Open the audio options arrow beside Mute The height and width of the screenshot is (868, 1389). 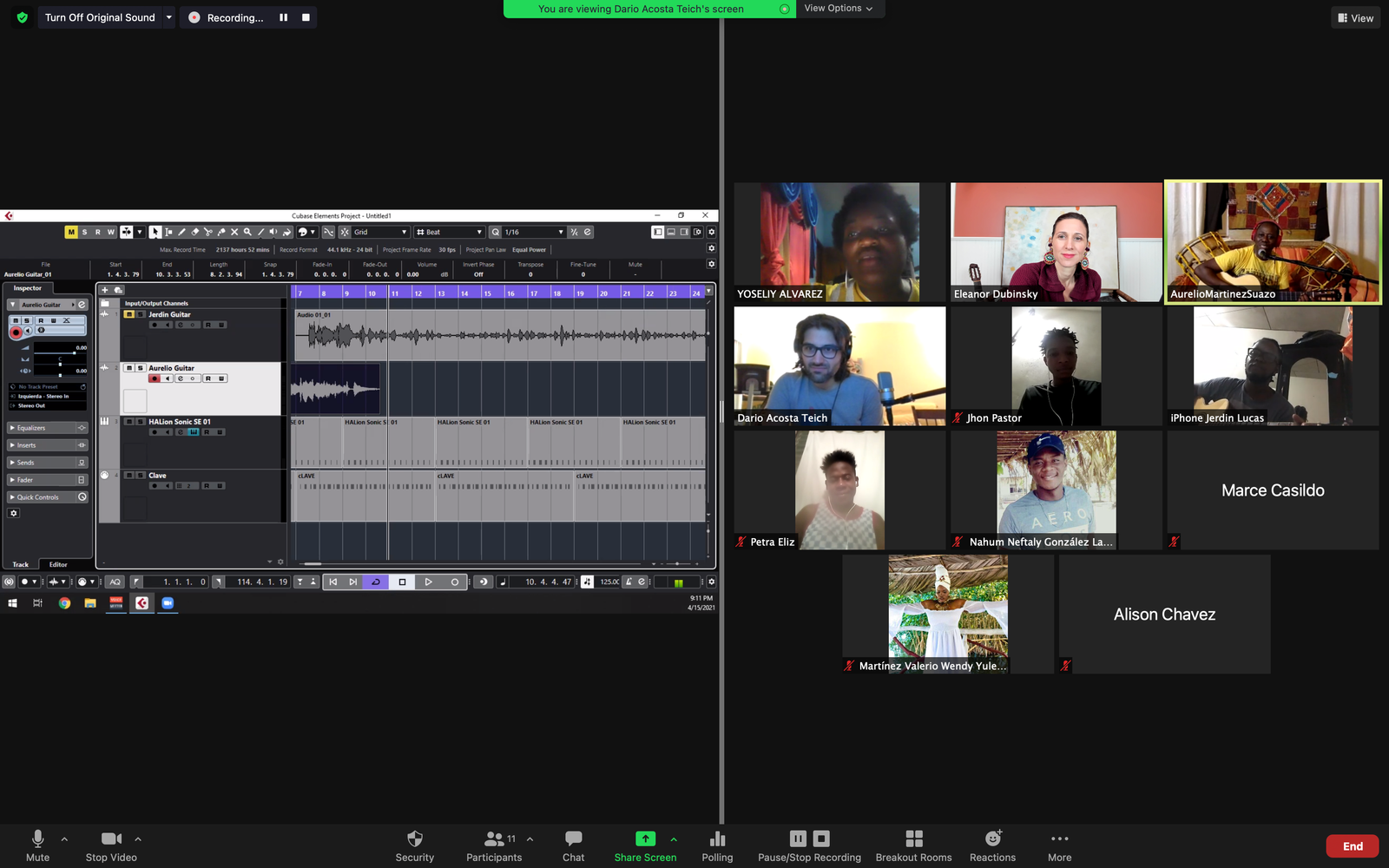(x=64, y=838)
